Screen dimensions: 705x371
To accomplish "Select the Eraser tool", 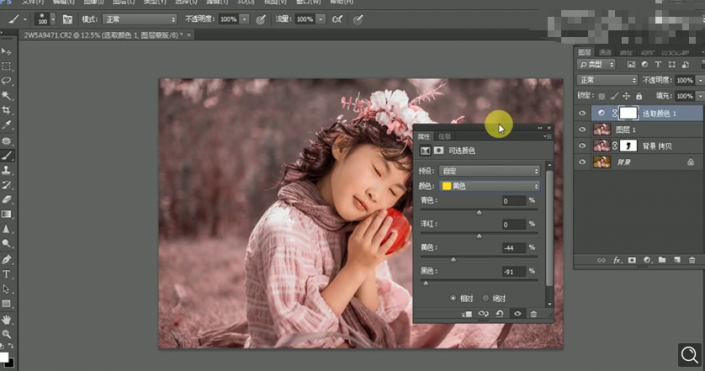I will (6, 199).
